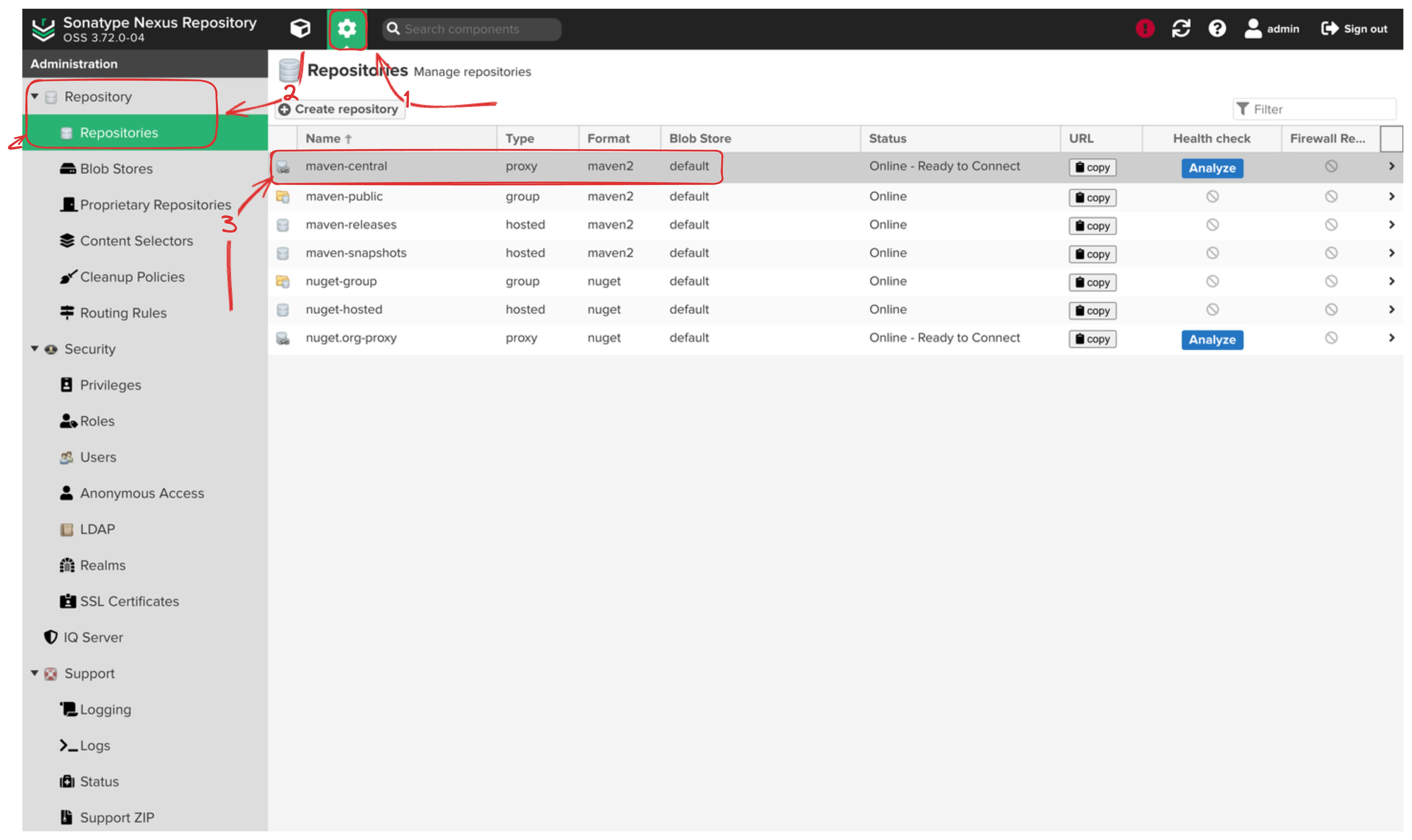Open maven-public details via row chevron

pos(1391,196)
